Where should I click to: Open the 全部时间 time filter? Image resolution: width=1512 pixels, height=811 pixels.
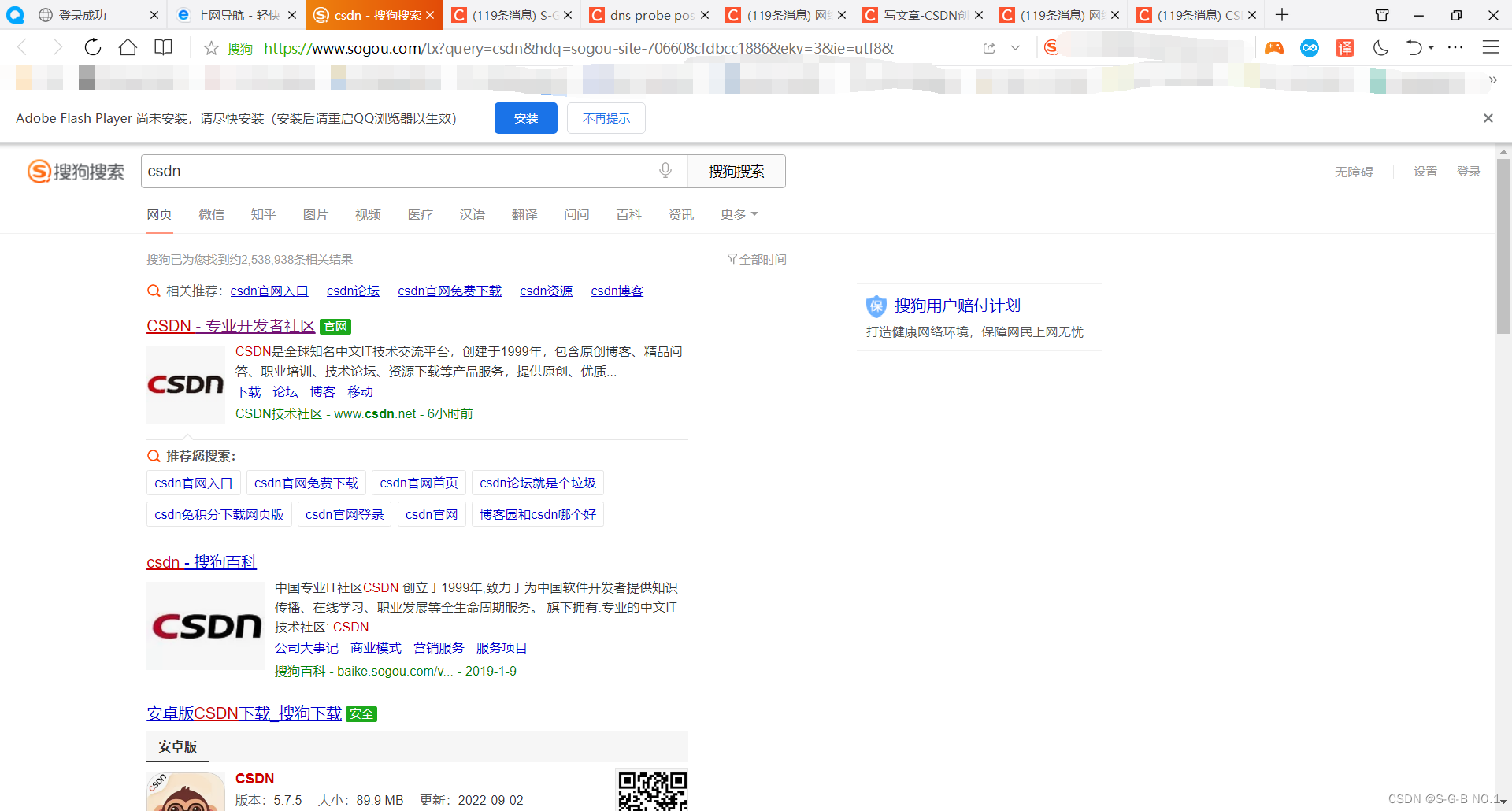(757, 259)
